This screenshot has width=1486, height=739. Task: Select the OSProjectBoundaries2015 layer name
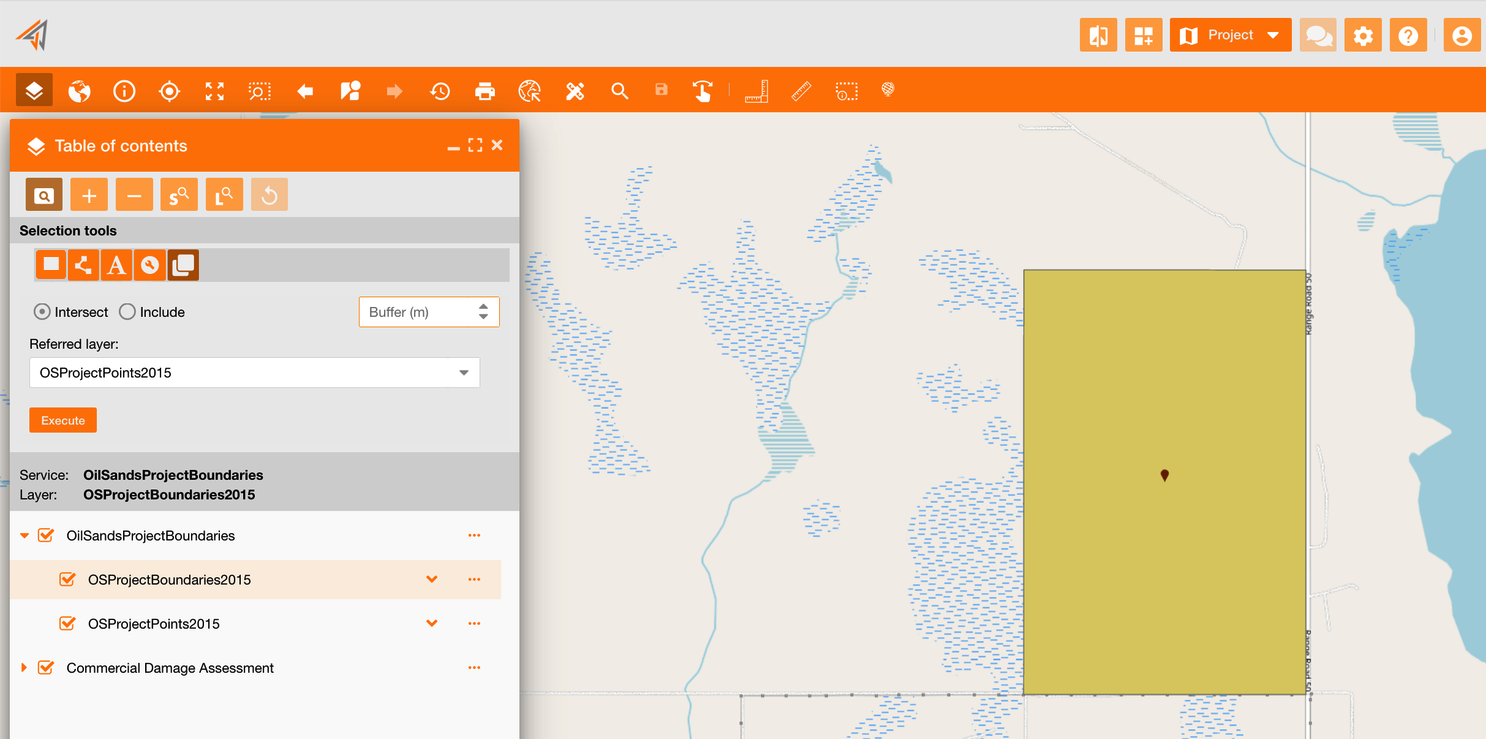tap(169, 580)
